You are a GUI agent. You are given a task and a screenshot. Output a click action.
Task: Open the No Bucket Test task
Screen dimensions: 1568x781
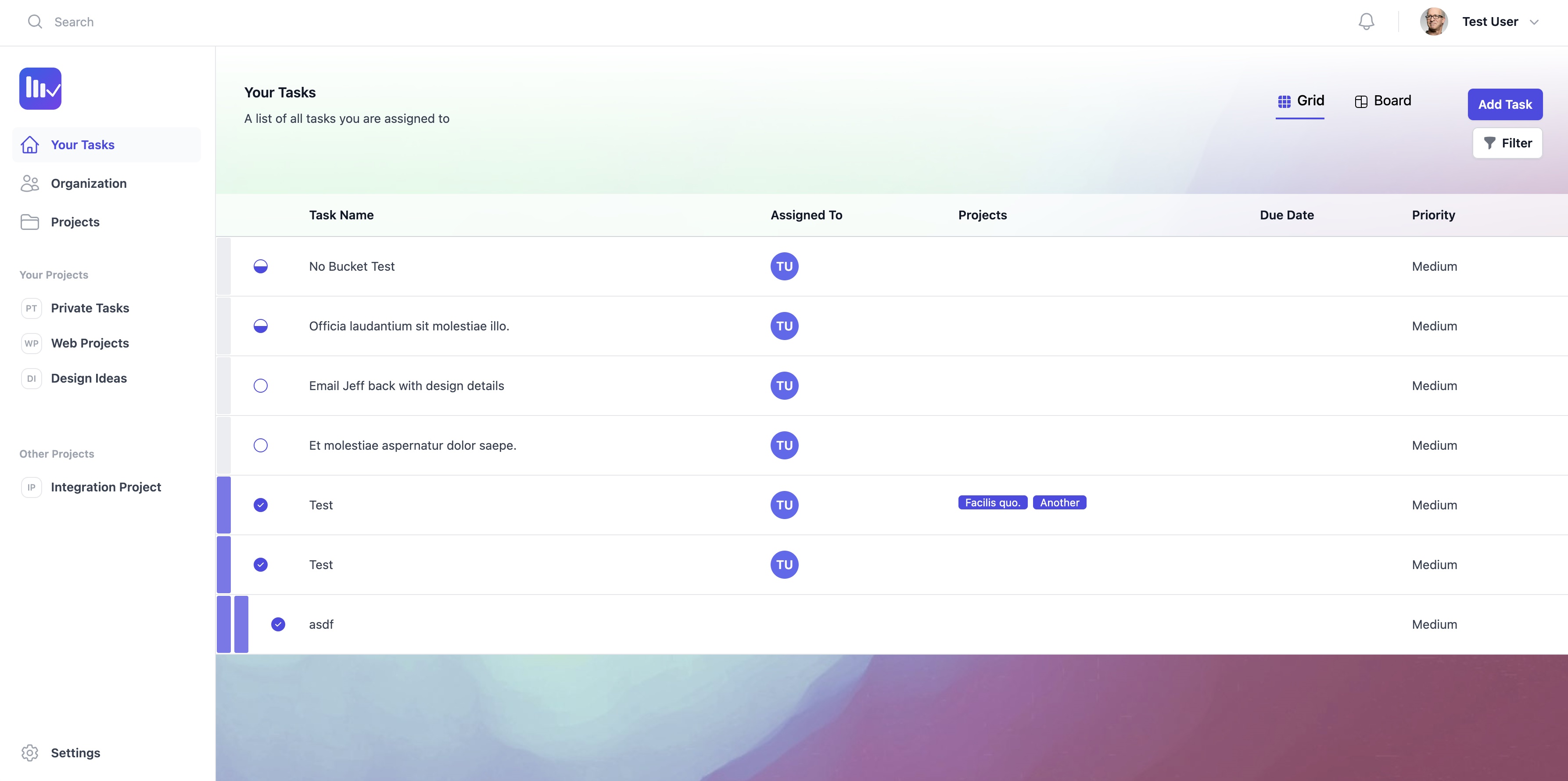[352, 267]
